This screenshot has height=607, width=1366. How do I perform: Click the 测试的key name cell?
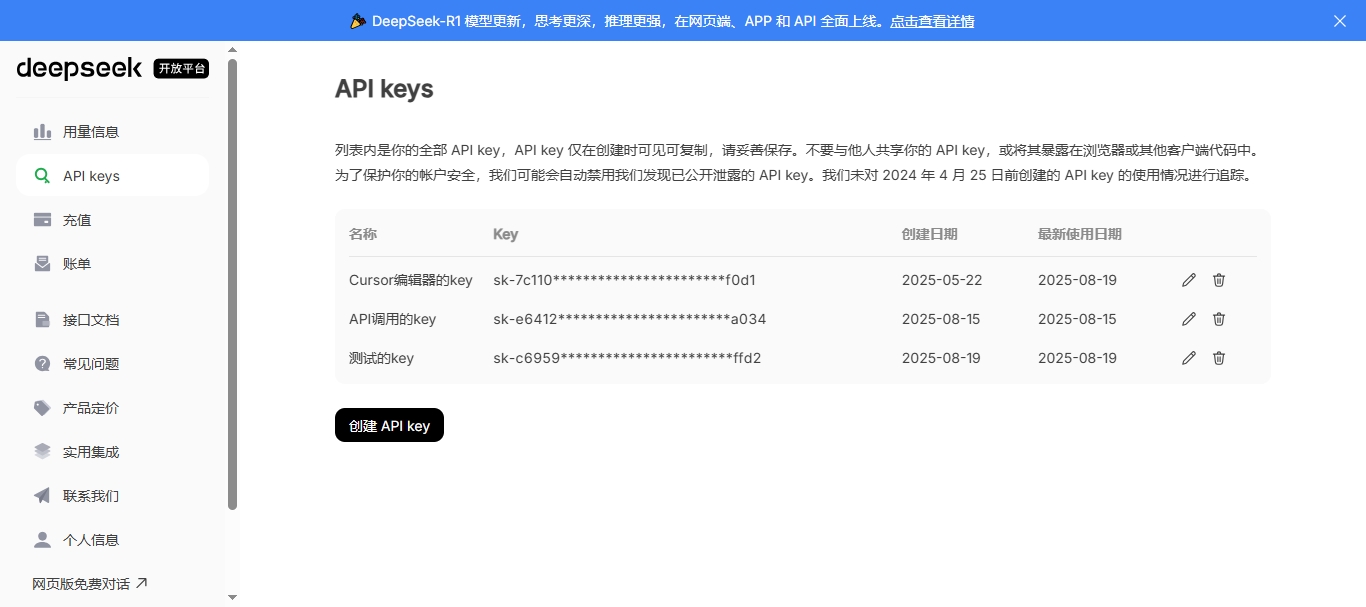[381, 358]
